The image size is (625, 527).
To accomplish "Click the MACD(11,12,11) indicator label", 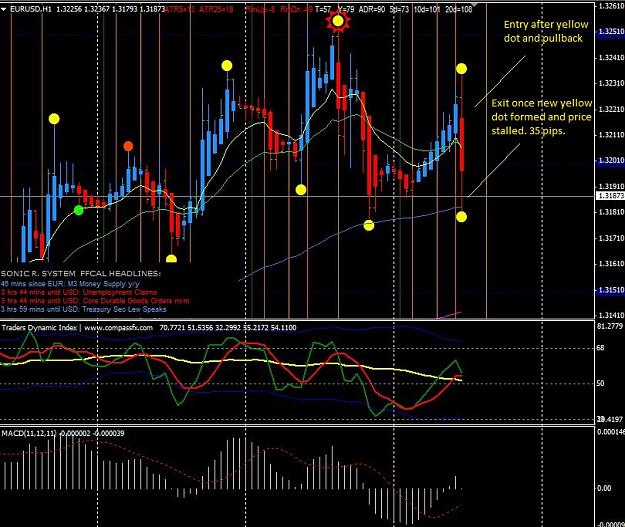I will tap(29, 433).
